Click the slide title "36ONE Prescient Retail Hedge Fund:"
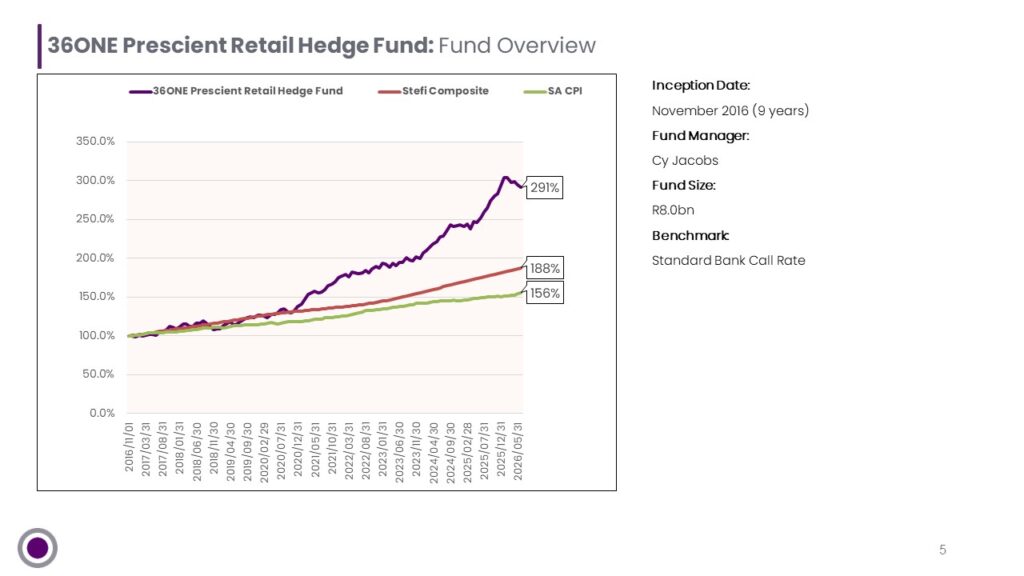1024x576 pixels. [x=240, y=45]
